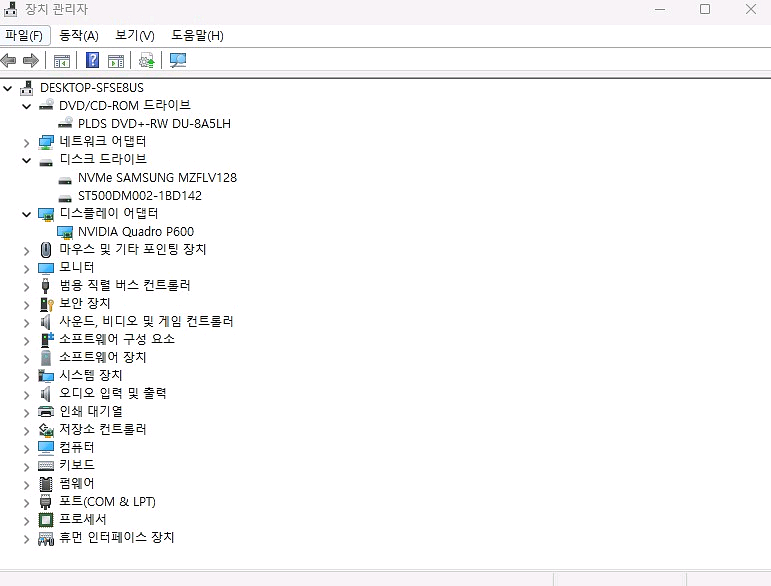771x586 pixels.
Task: Click the 키보드 keyboard icon
Action: (x=46, y=466)
